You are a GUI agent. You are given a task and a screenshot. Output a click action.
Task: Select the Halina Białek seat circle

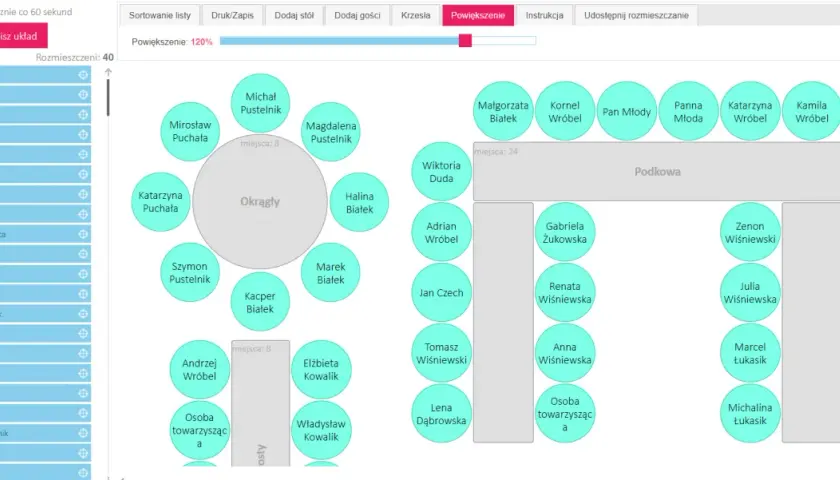click(x=359, y=202)
